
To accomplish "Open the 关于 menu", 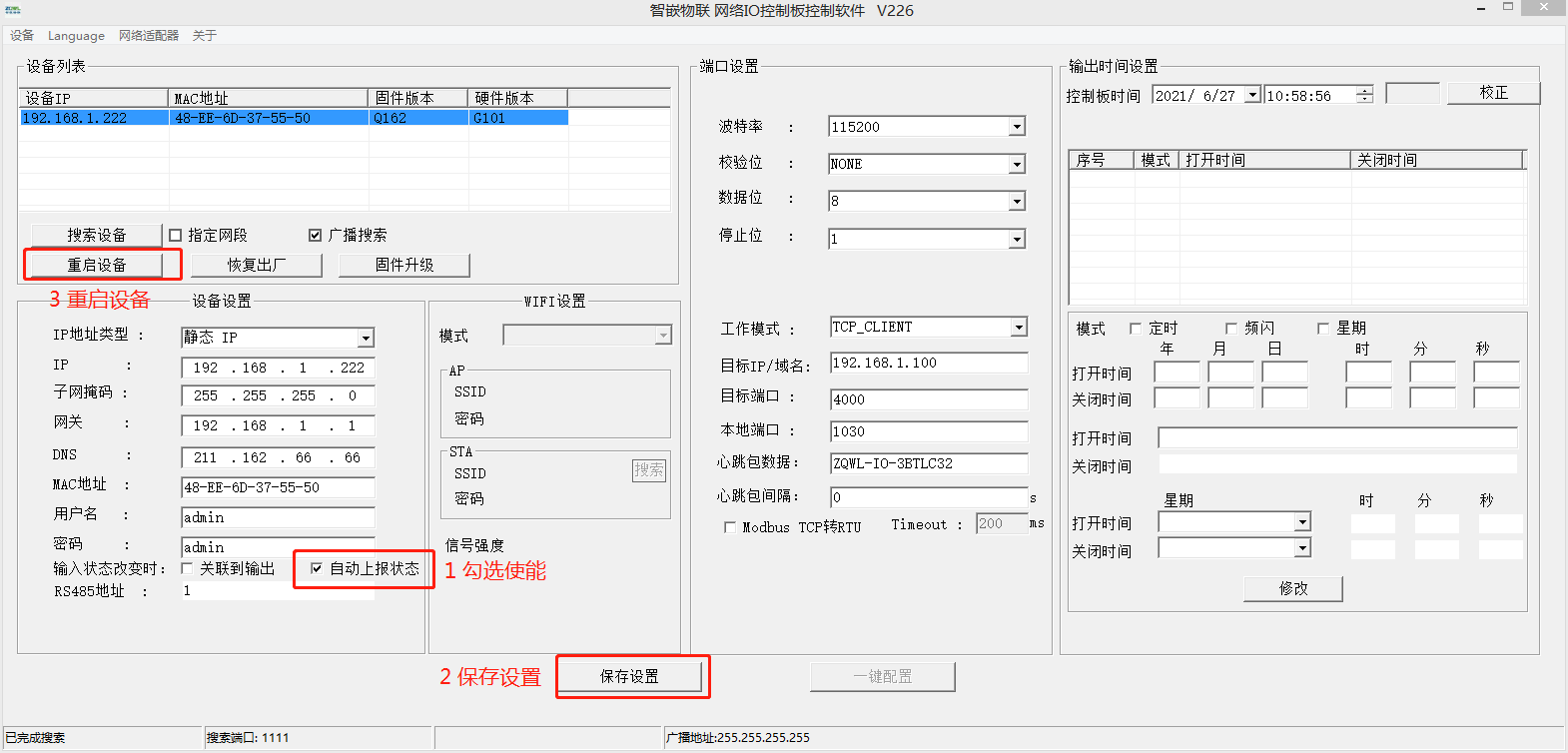I will click(x=205, y=36).
